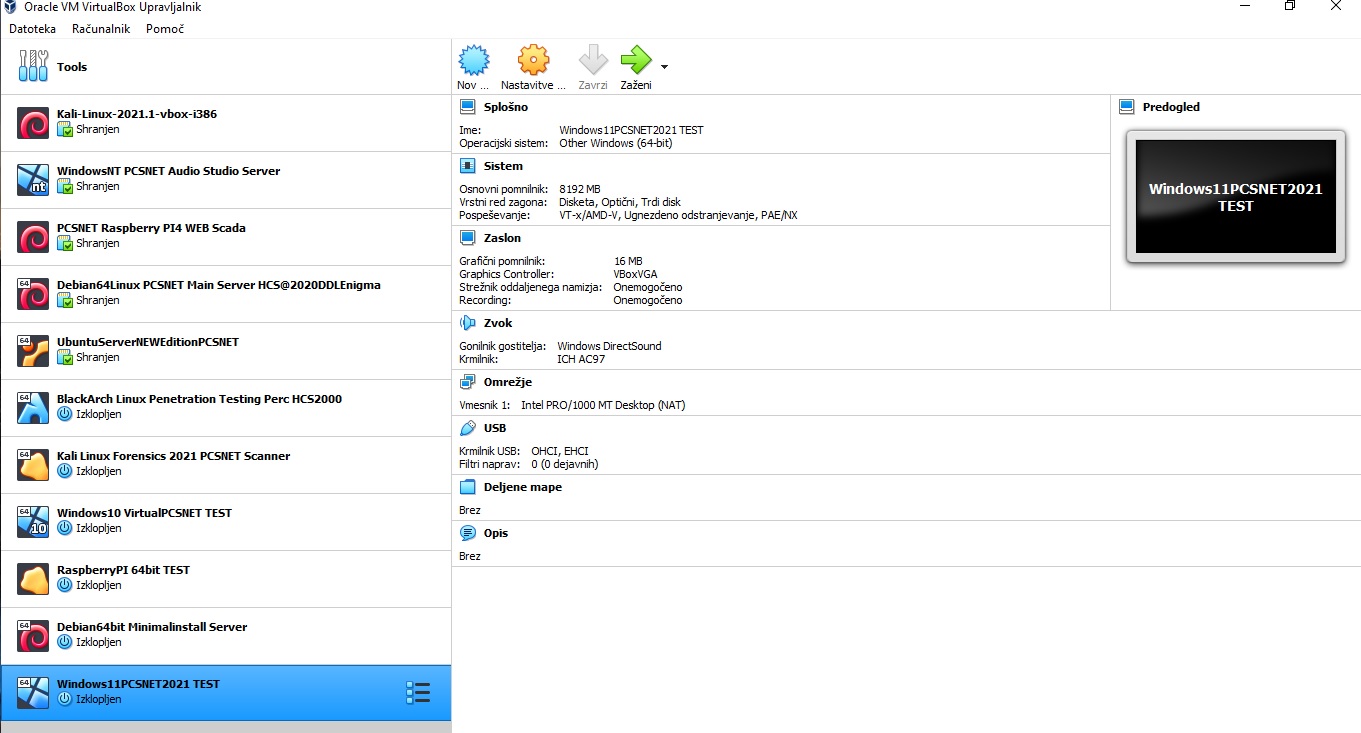Click the Omrežje network icon
This screenshot has height=733, width=1361.
pos(467,382)
